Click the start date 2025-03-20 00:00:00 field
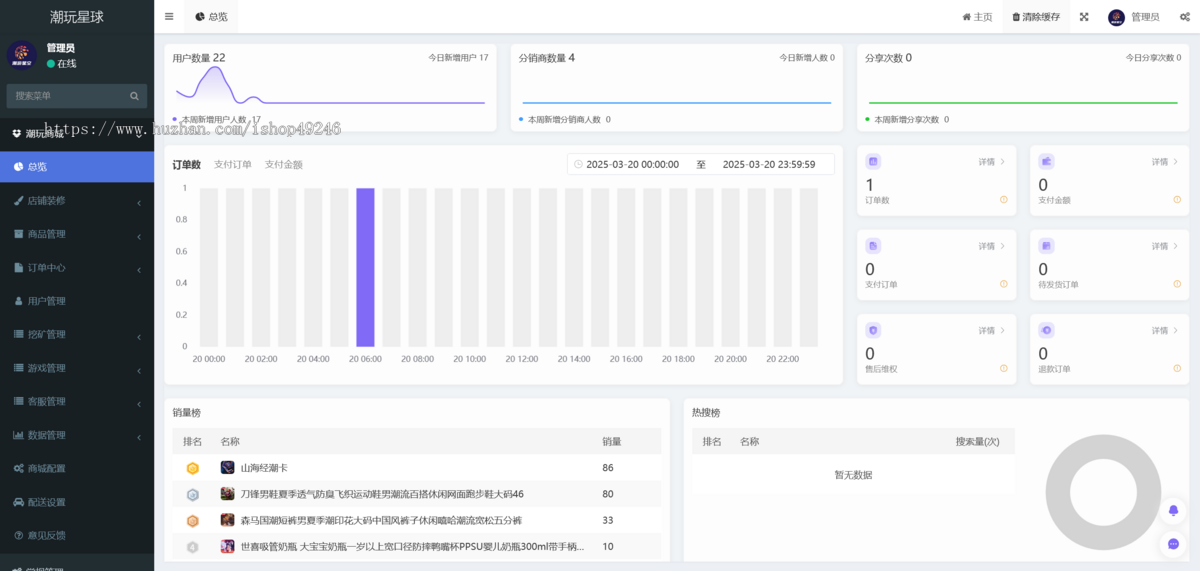This screenshot has height=571, width=1200. [x=632, y=164]
